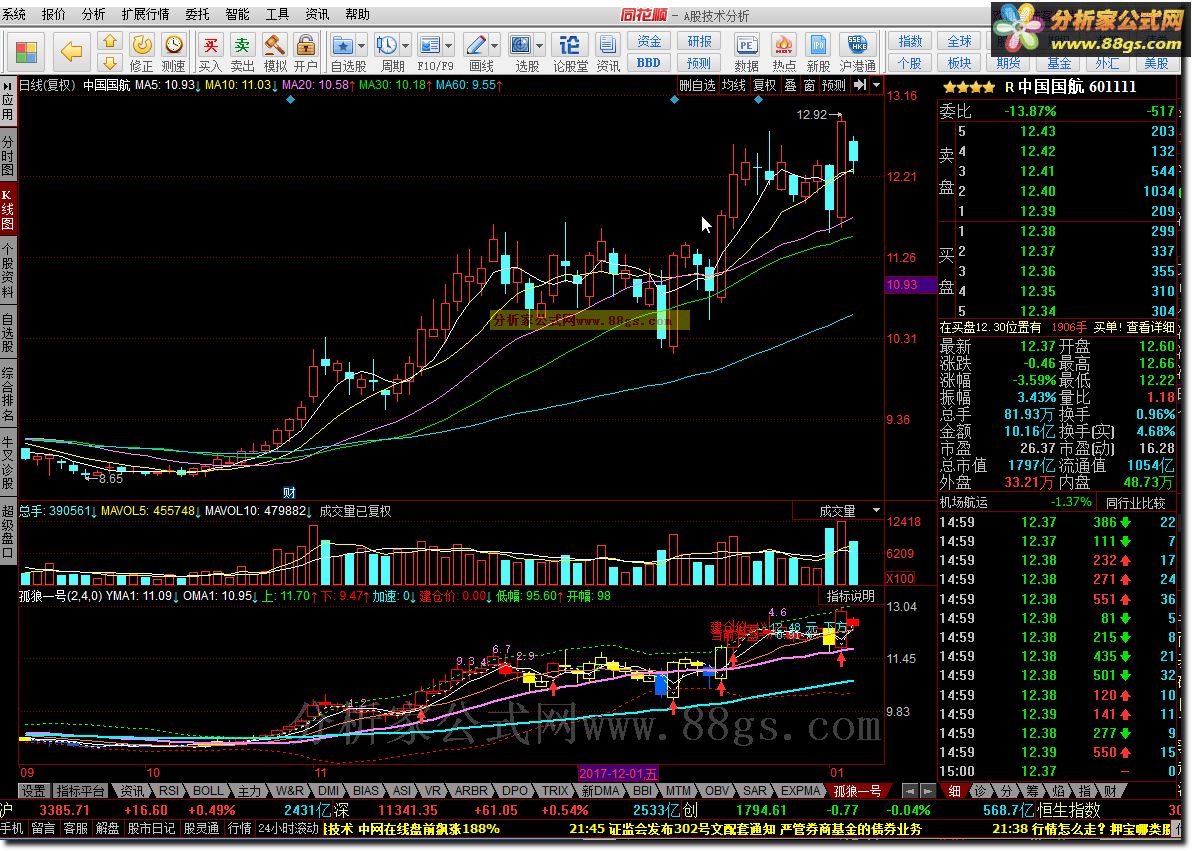Open 指标说明 indicator description

click(x=851, y=595)
